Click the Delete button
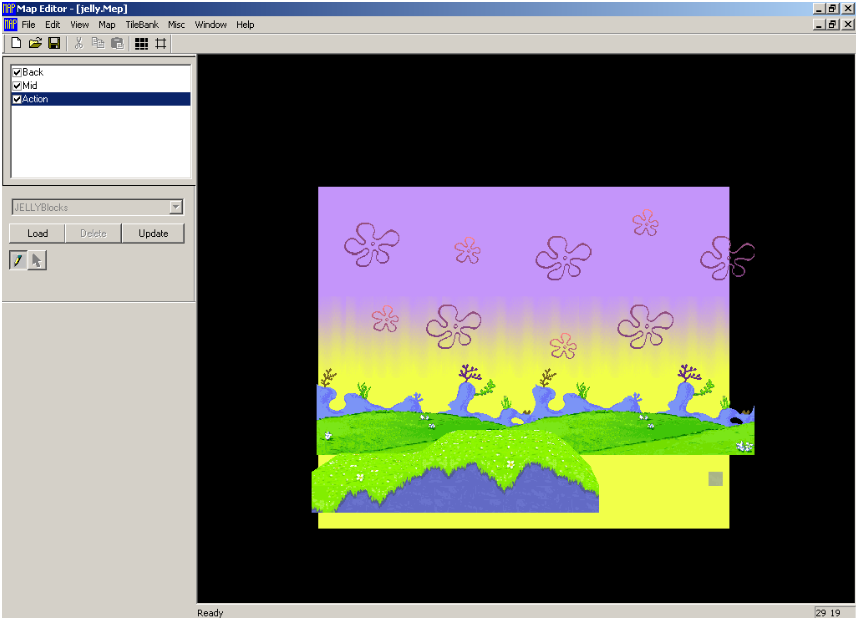The width and height of the screenshot is (857, 621). coord(93,233)
